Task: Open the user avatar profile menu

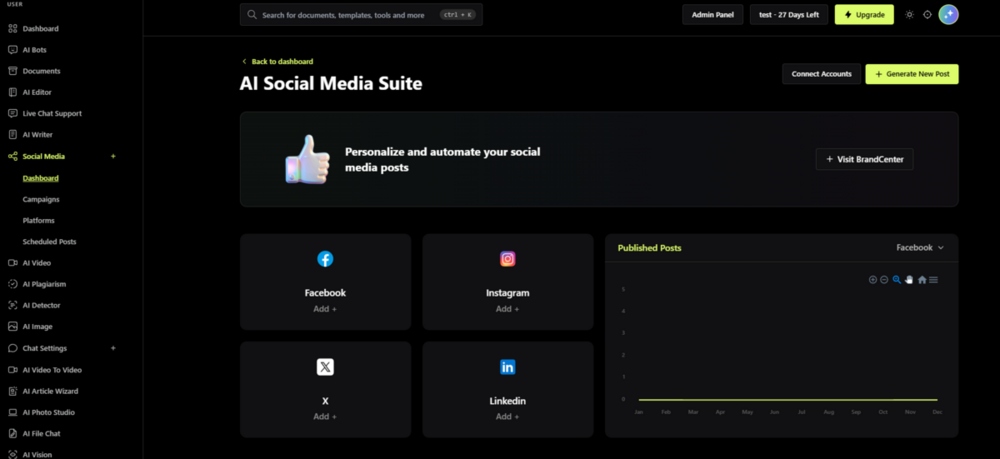Action: click(x=948, y=15)
